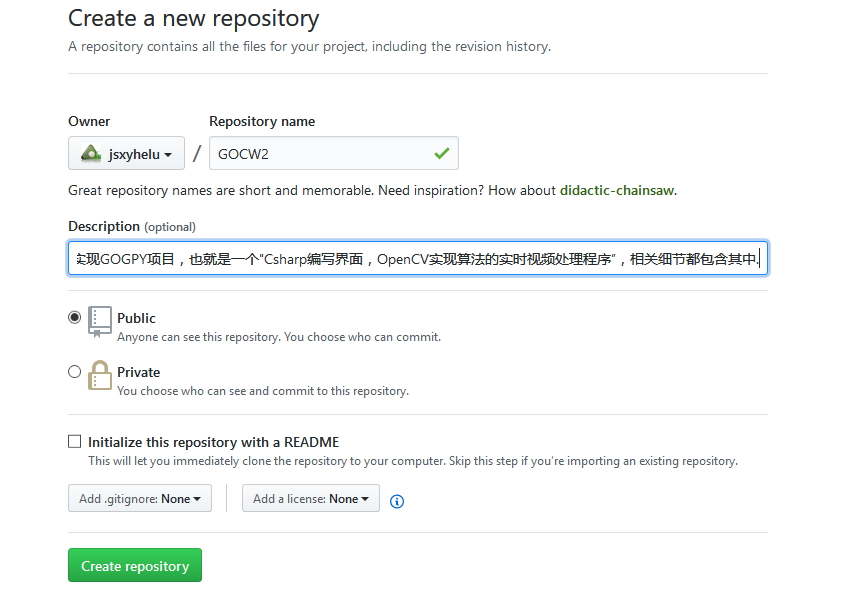Screen dimensions: 862x601
Task: Click the owner avatar icon
Action: click(91, 154)
